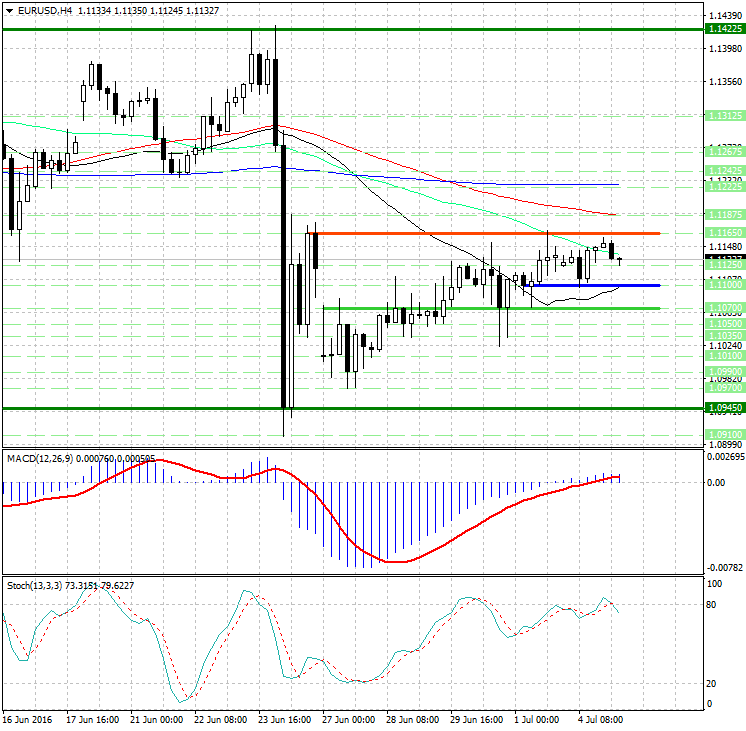Click the EURUSD,H4 chart title label
Image resolution: width=746 pixels, height=731 pixels.
click(39, 10)
